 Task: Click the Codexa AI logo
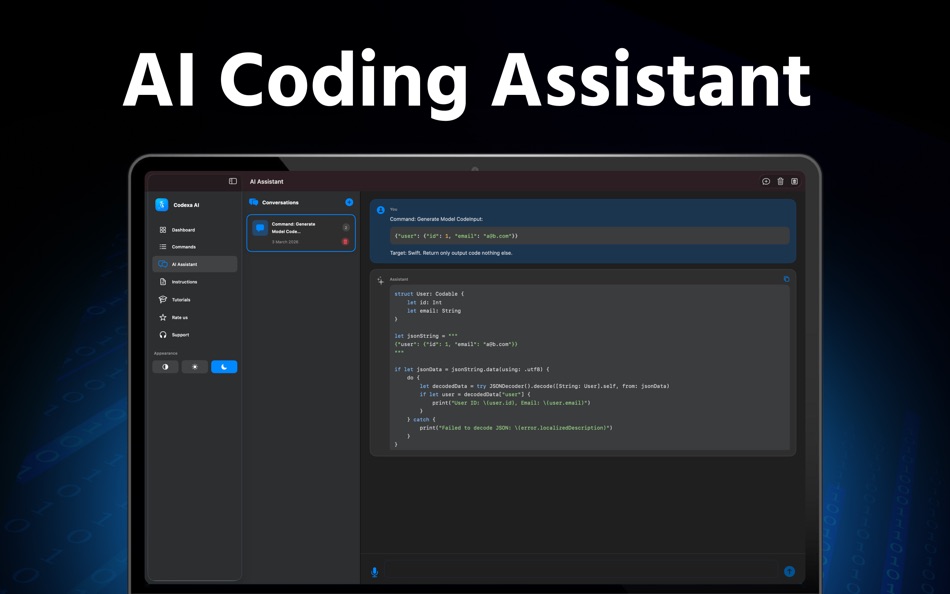coord(161,205)
